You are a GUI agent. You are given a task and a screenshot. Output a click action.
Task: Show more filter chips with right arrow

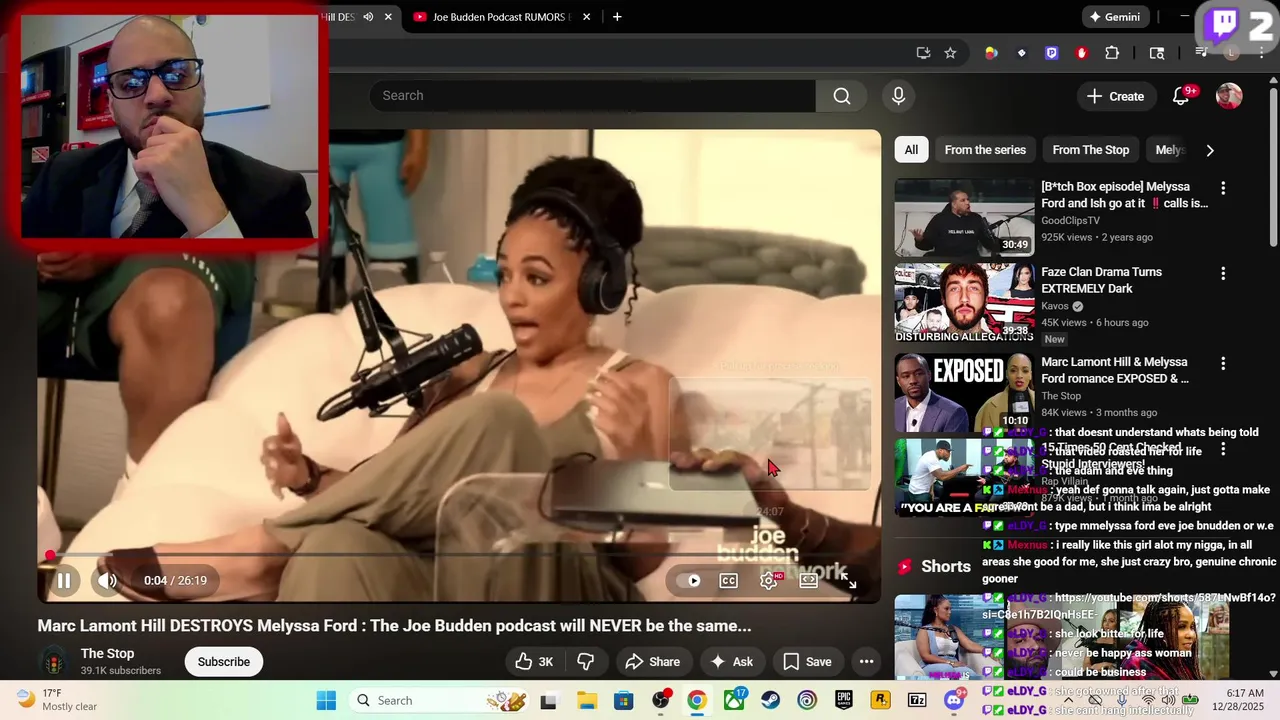[1210, 150]
